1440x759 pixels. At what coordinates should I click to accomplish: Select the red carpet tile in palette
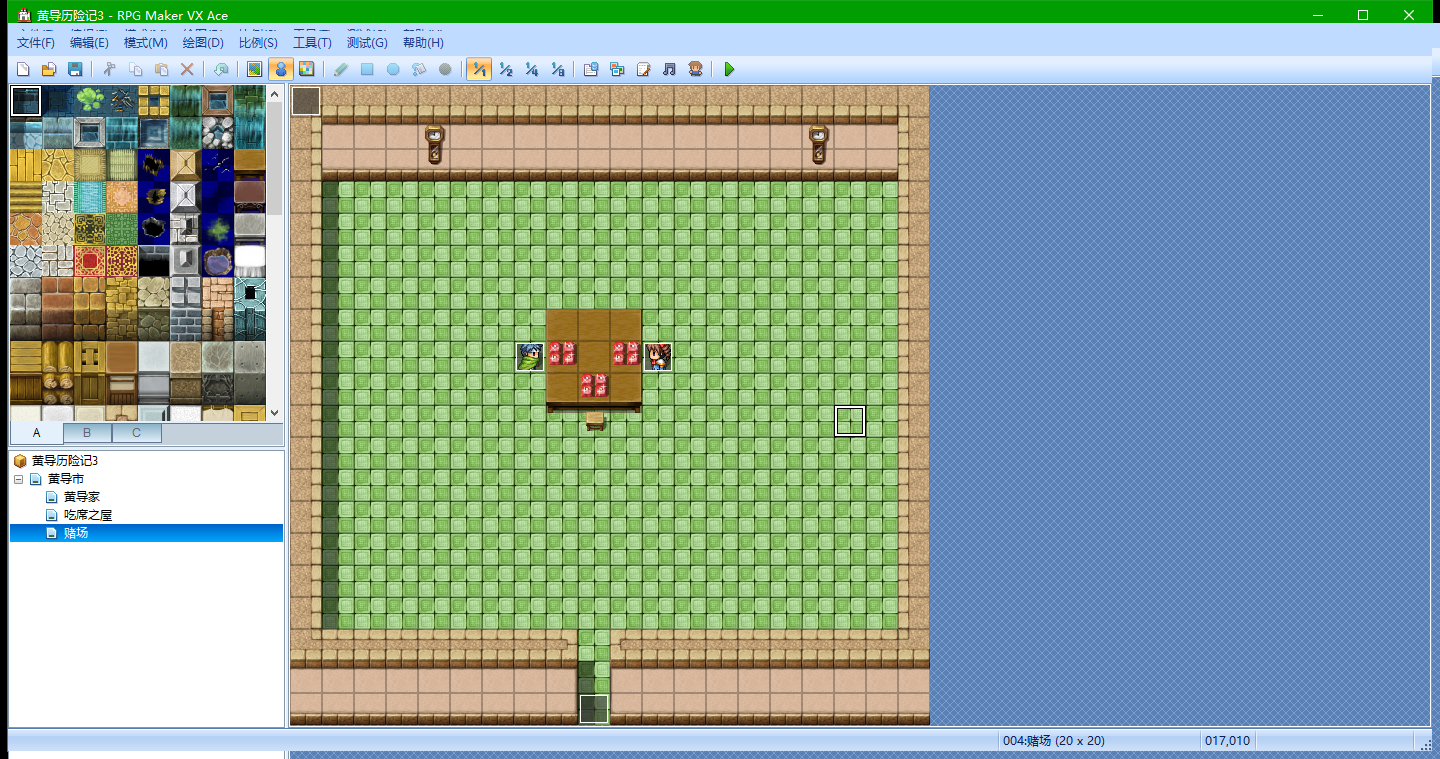tap(90, 262)
